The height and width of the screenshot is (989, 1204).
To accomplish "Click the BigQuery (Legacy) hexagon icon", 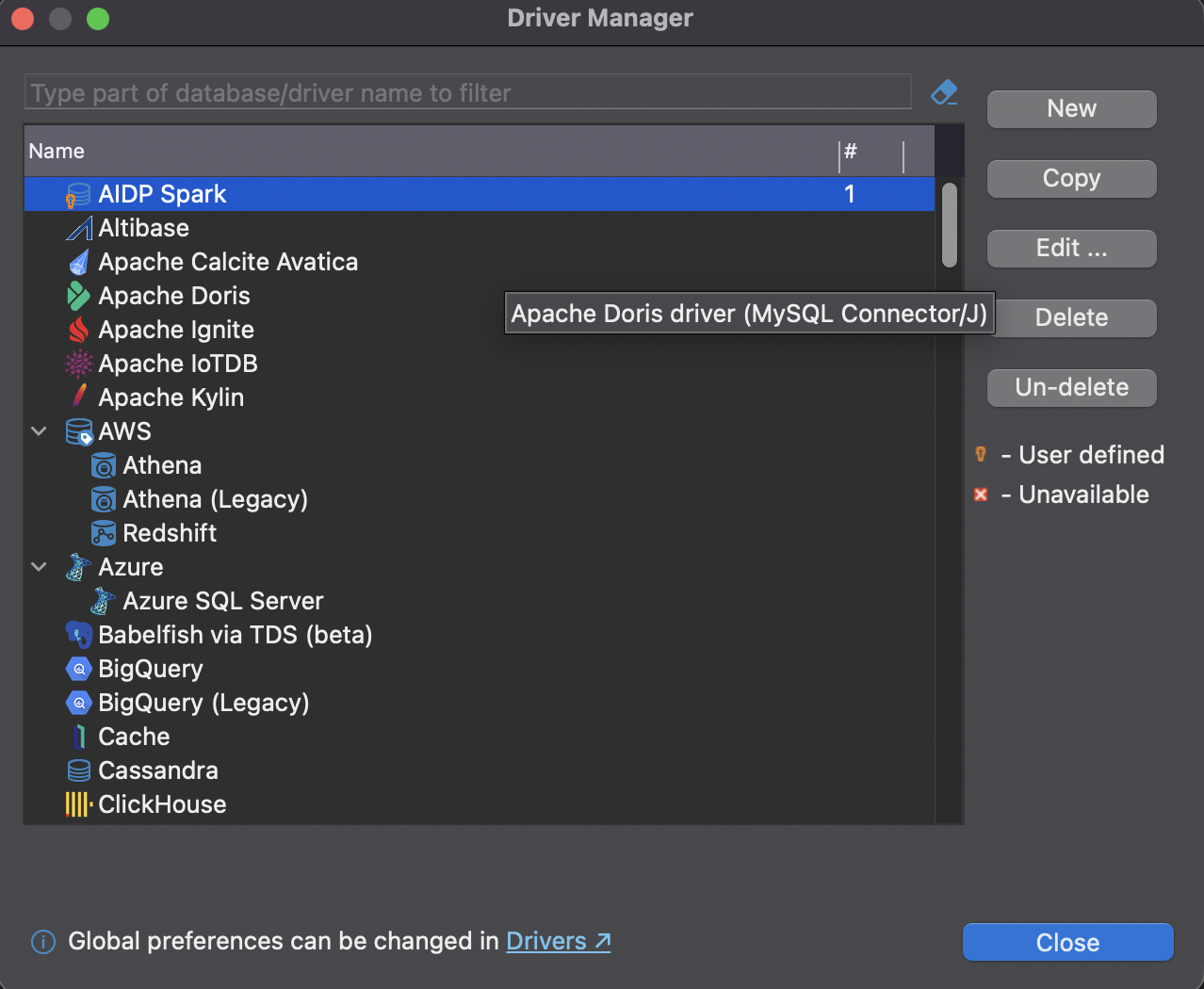I will pos(78,704).
